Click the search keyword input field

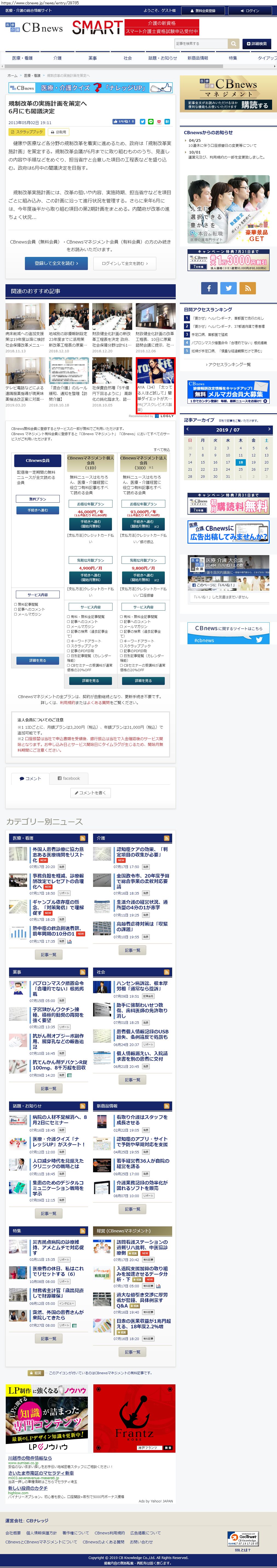point(201,44)
